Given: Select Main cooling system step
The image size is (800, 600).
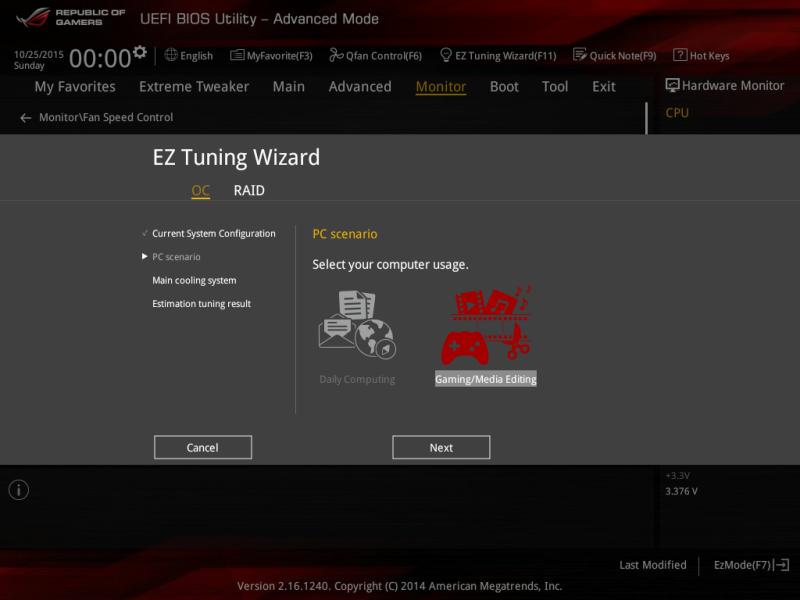Looking at the screenshot, I should tap(194, 280).
